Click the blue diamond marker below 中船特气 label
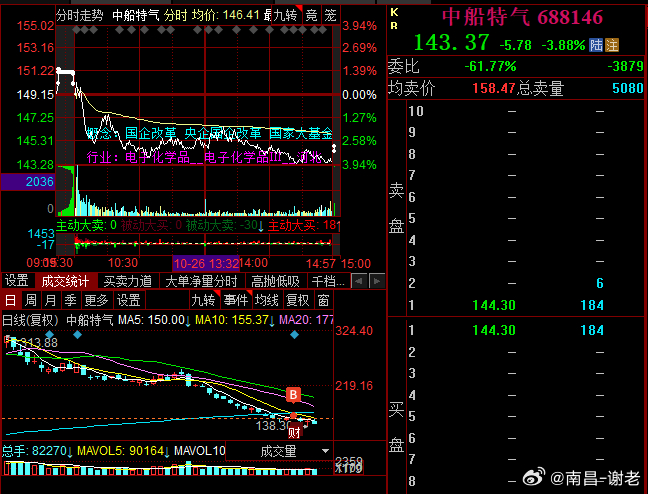This screenshot has height=494, width=648. pos(77,334)
